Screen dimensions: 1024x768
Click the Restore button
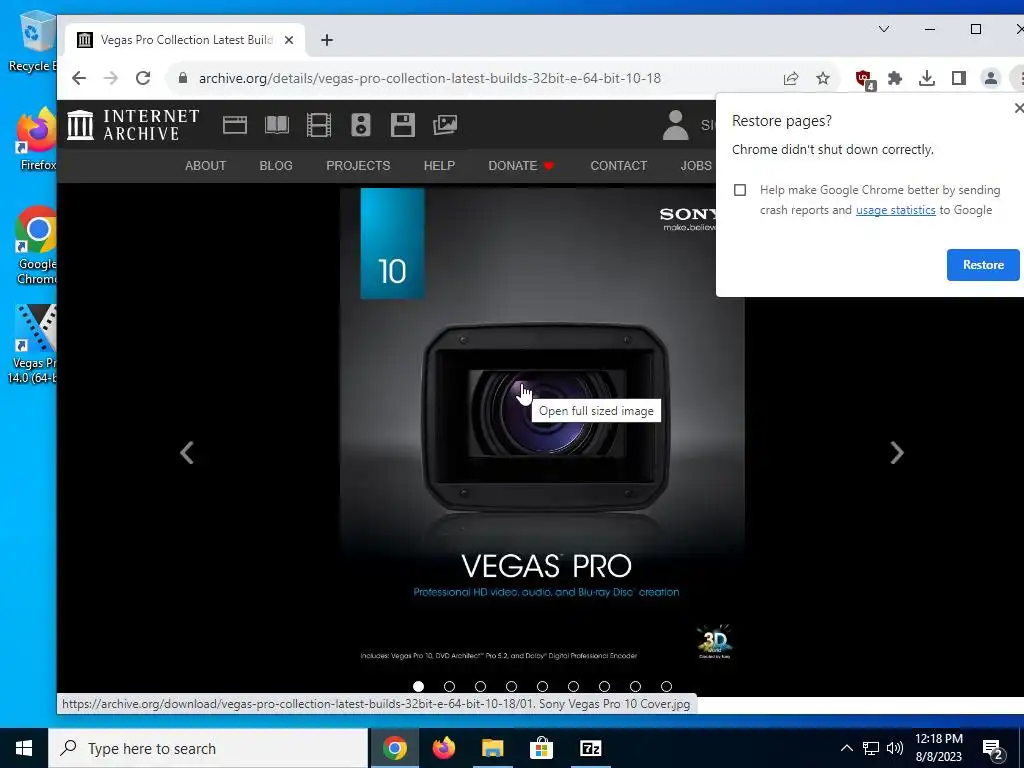click(983, 264)
